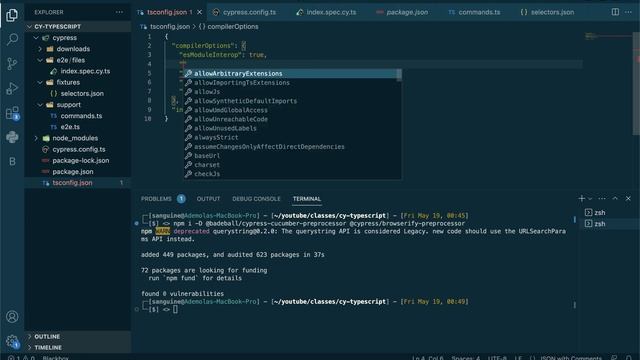Switch to commands.ts tab
This screenshot has width=640, height=360.
[474, 12]
